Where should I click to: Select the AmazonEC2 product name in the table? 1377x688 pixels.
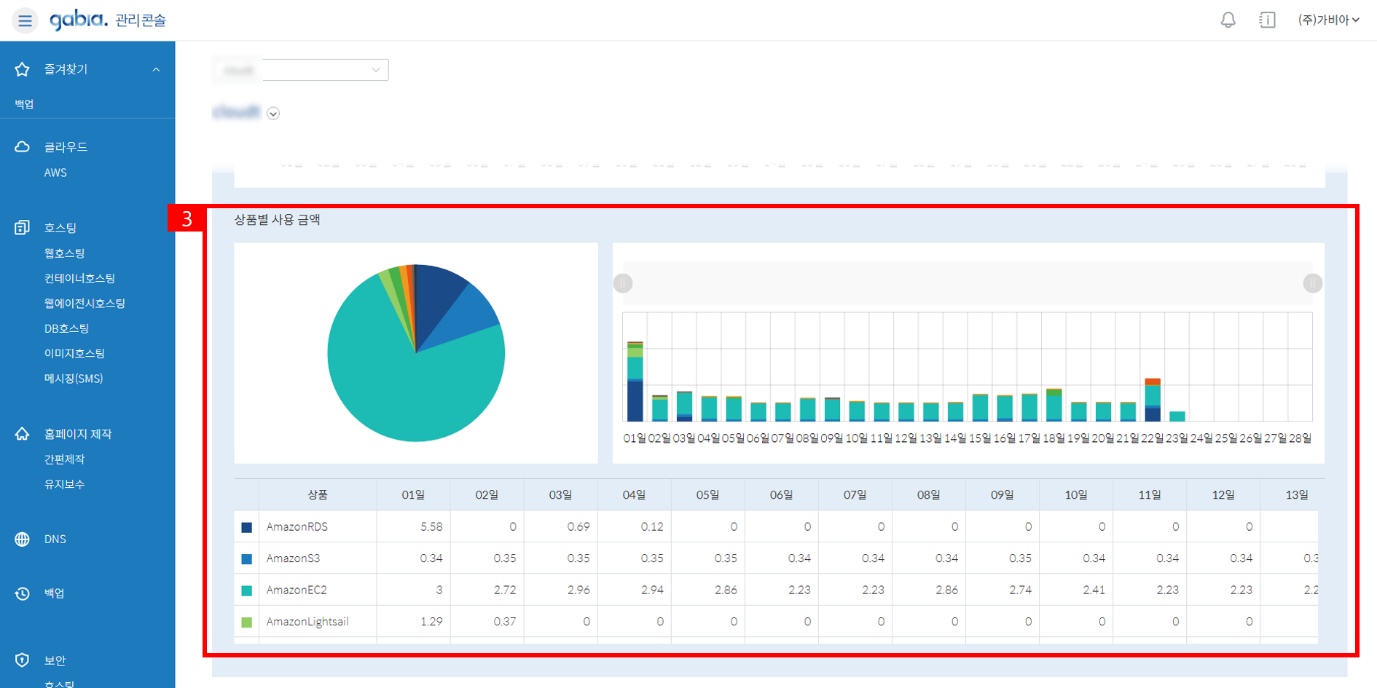[x=297, y=591]
